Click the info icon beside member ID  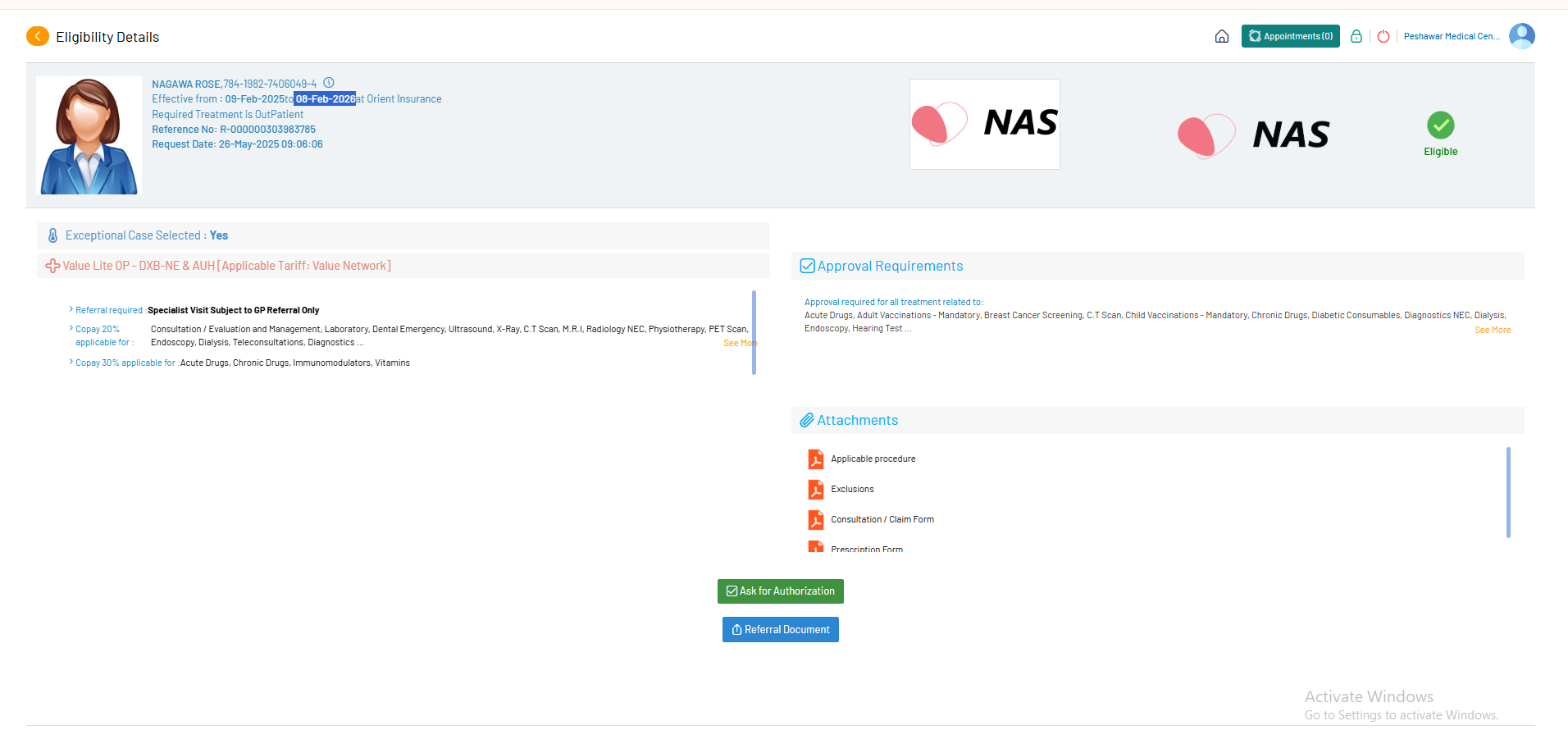click(329, 83)
